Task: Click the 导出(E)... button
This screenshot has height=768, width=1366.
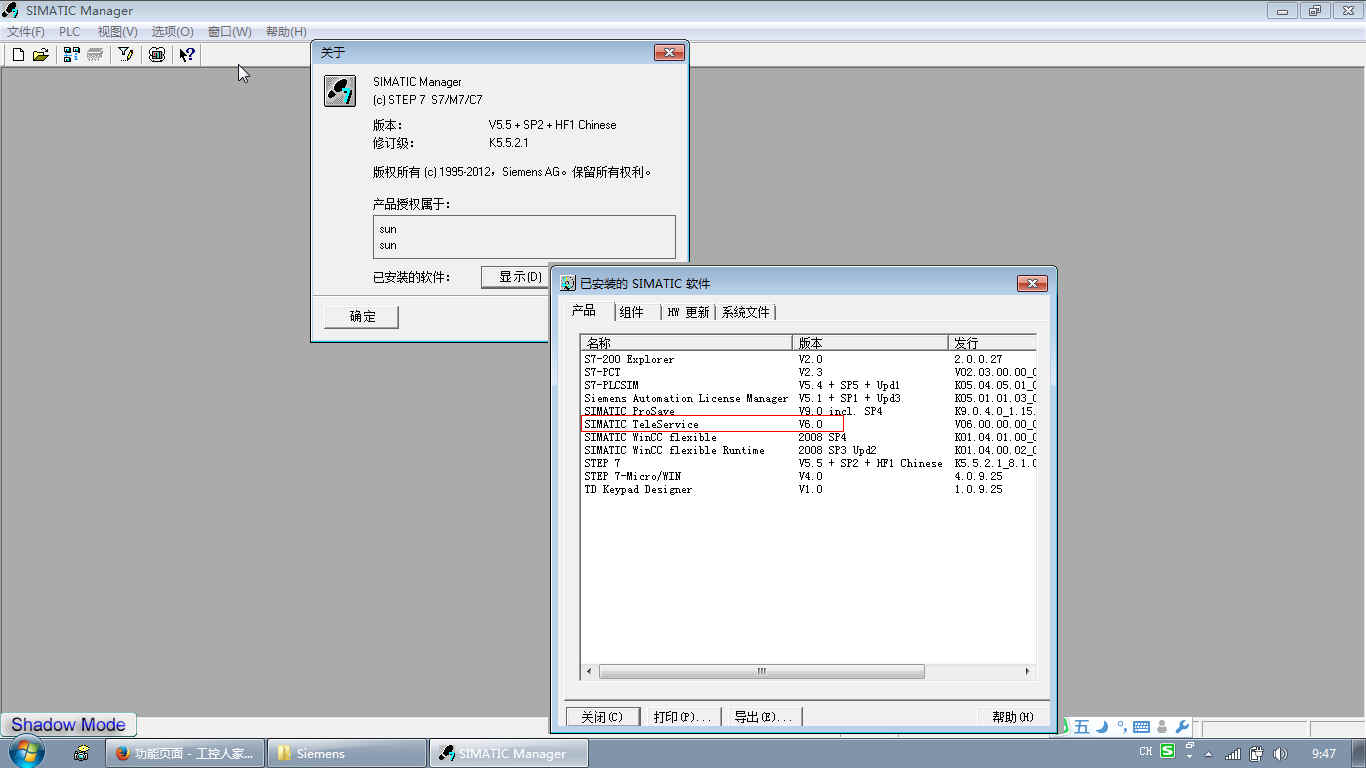Action: point(763,717)
